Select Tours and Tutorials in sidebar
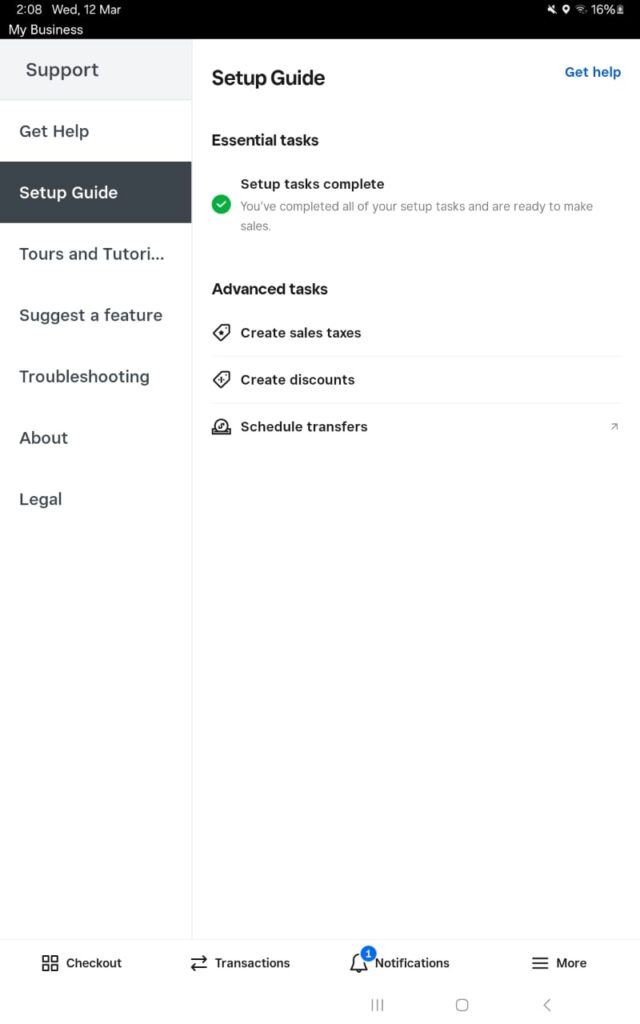The image size is (640, 1024). (91, 254)
